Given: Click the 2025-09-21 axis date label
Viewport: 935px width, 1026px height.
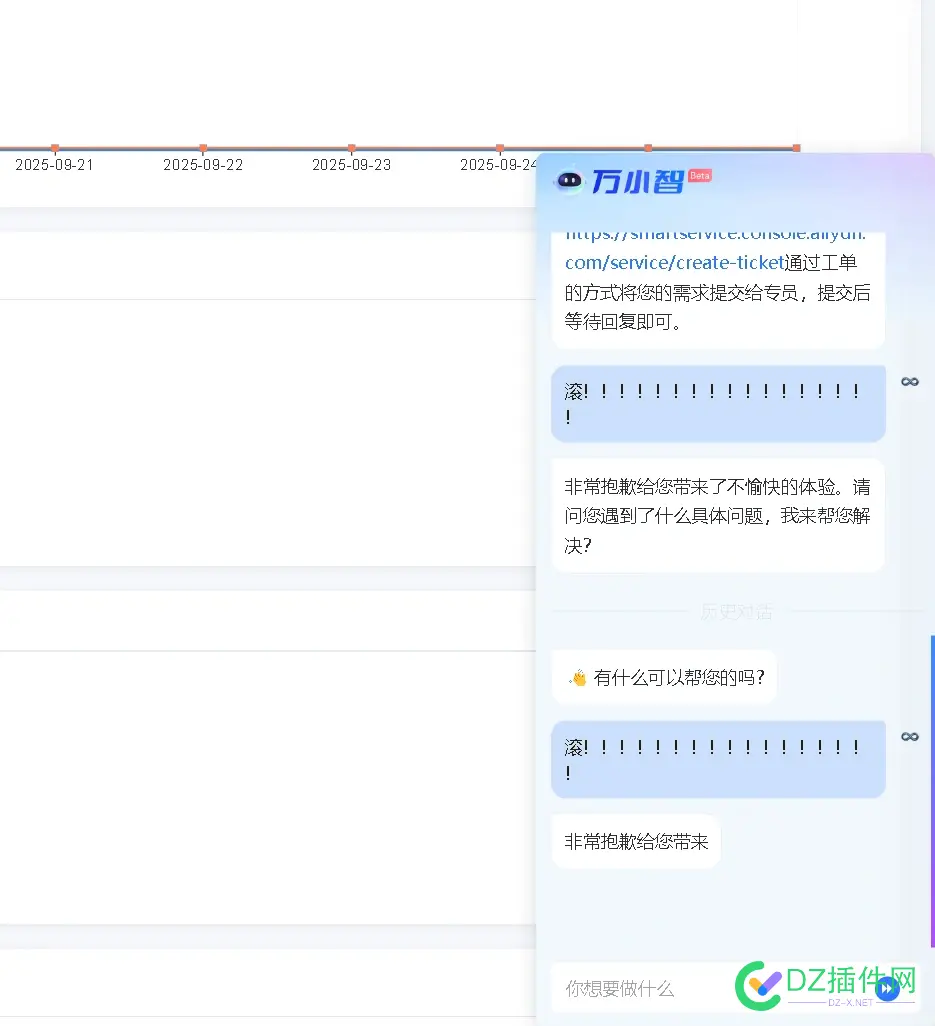Looking at the screenshot, I should tap(54, 165).
